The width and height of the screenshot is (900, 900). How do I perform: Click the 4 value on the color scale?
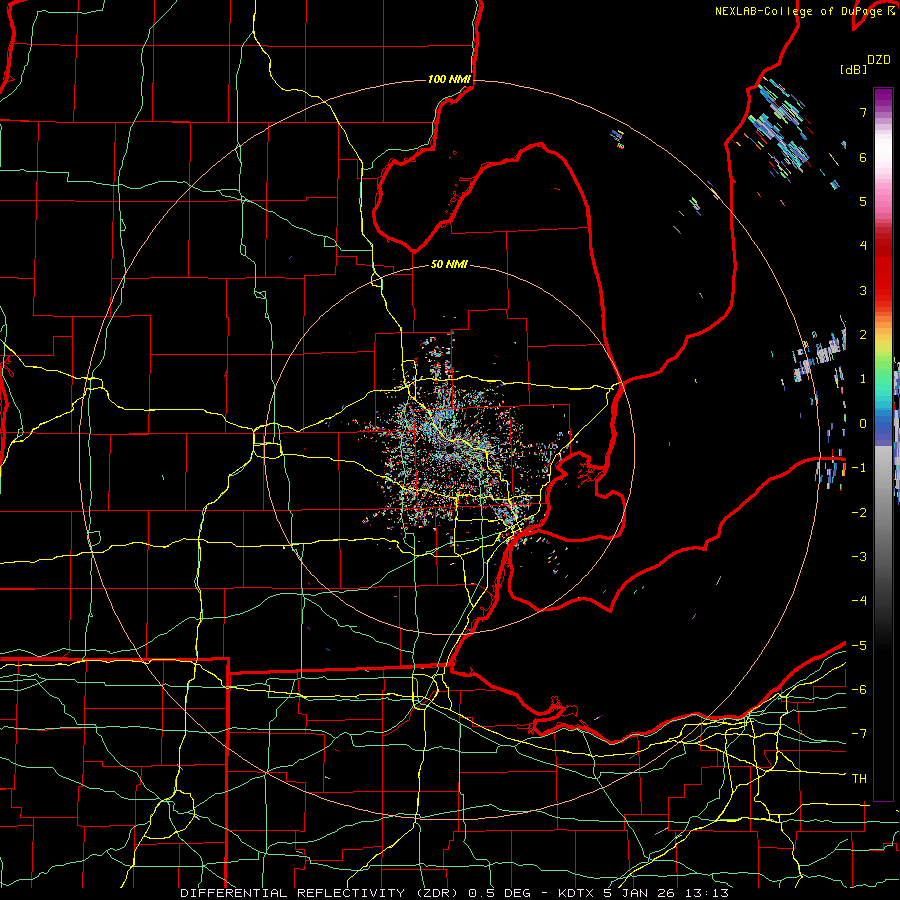(863, 246)
